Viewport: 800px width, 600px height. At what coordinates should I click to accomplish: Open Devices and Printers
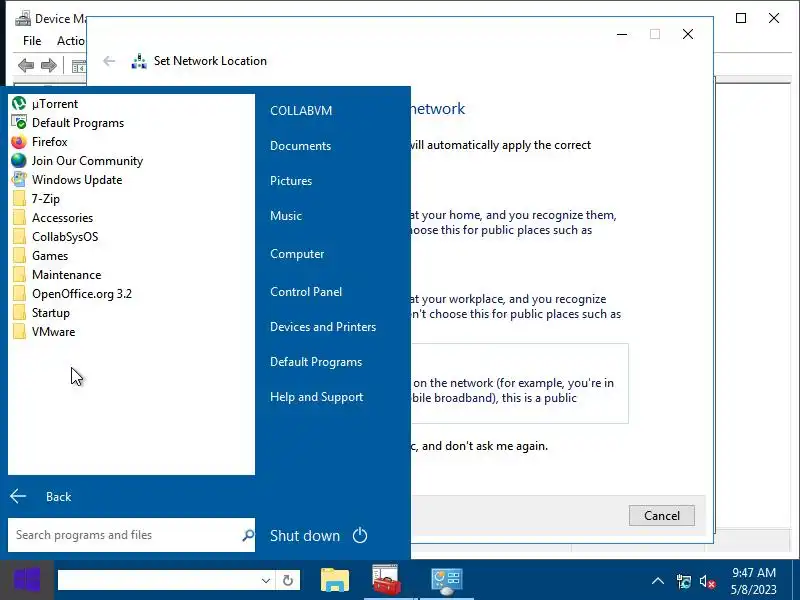click(323, 327)
